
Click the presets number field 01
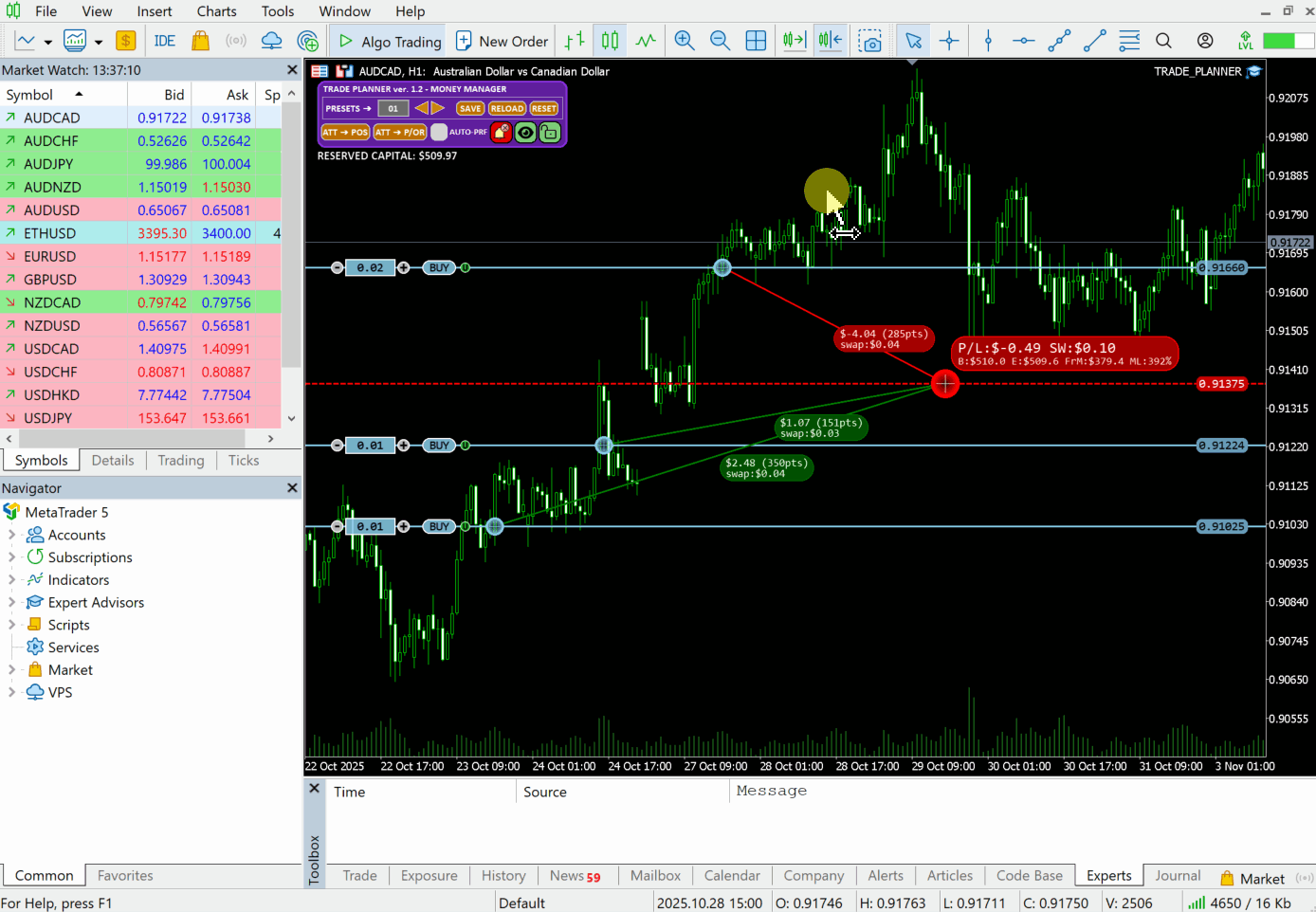[x=393, y=108]
